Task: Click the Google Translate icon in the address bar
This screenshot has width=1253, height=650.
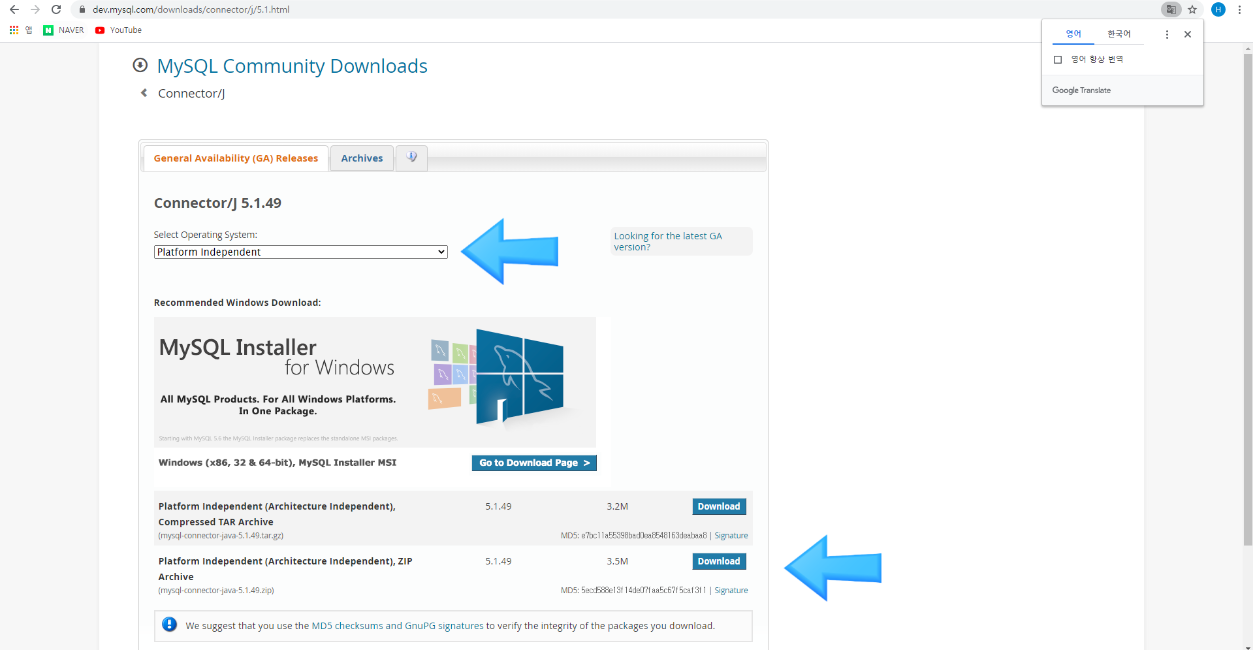Action: [x=1170, y=9]
